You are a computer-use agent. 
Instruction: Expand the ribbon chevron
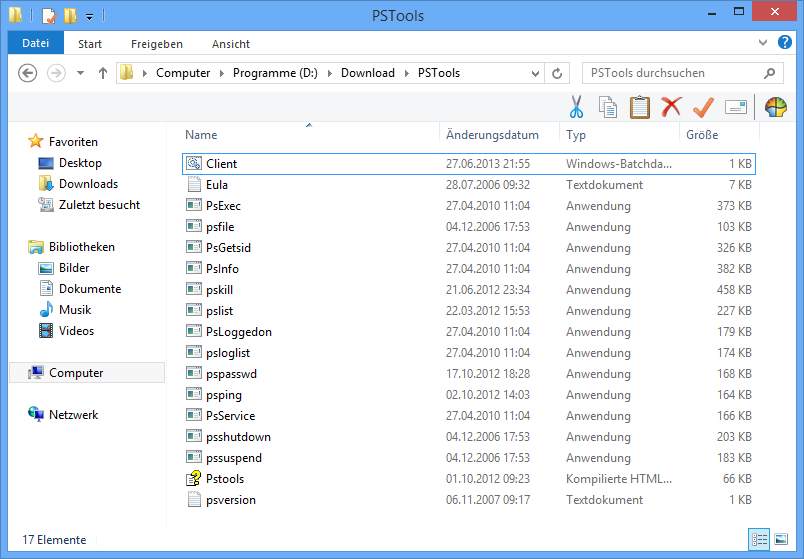point(763,43)
